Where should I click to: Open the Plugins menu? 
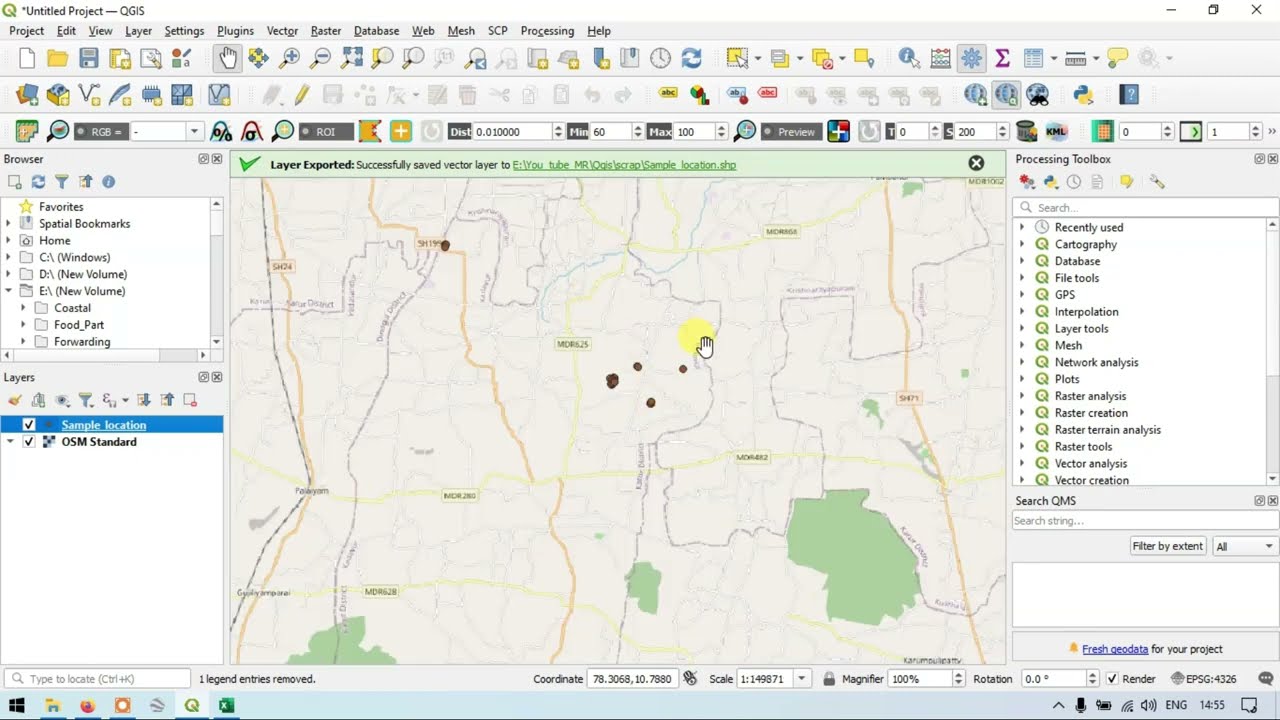[235, 31]
